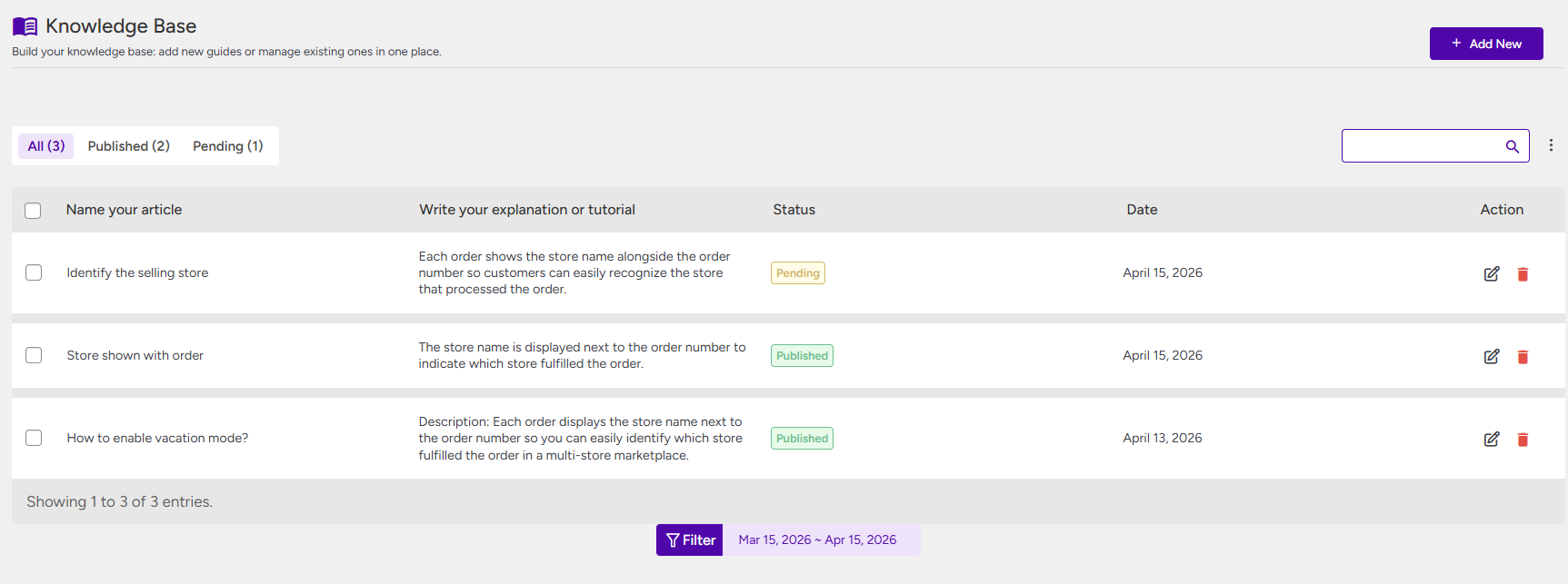Open the three-dot options menu
1568x584 pixels.
(1551, 145)
